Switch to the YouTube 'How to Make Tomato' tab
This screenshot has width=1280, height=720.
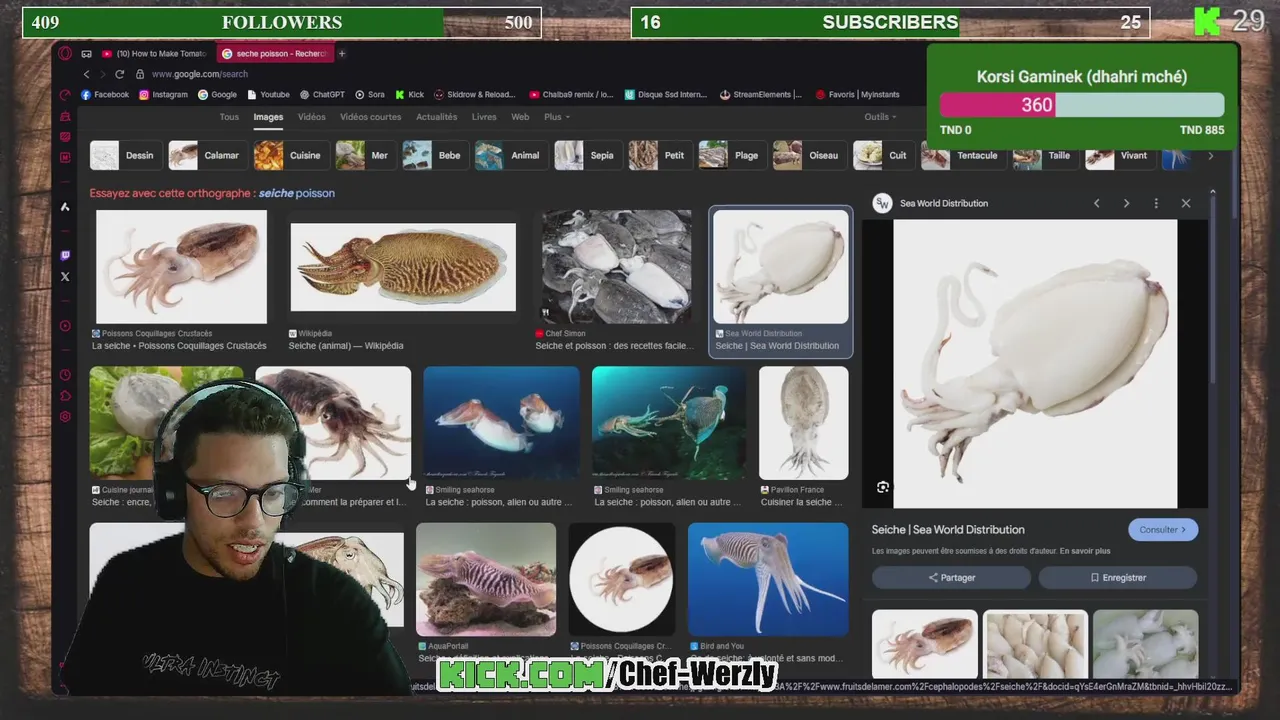[x=155, y=53]
